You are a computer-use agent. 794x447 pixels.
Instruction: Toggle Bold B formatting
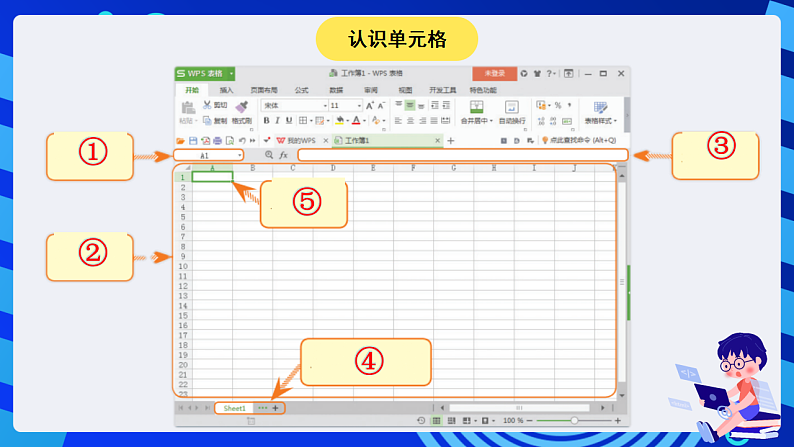pyautogui.click(x=266, y=120)
